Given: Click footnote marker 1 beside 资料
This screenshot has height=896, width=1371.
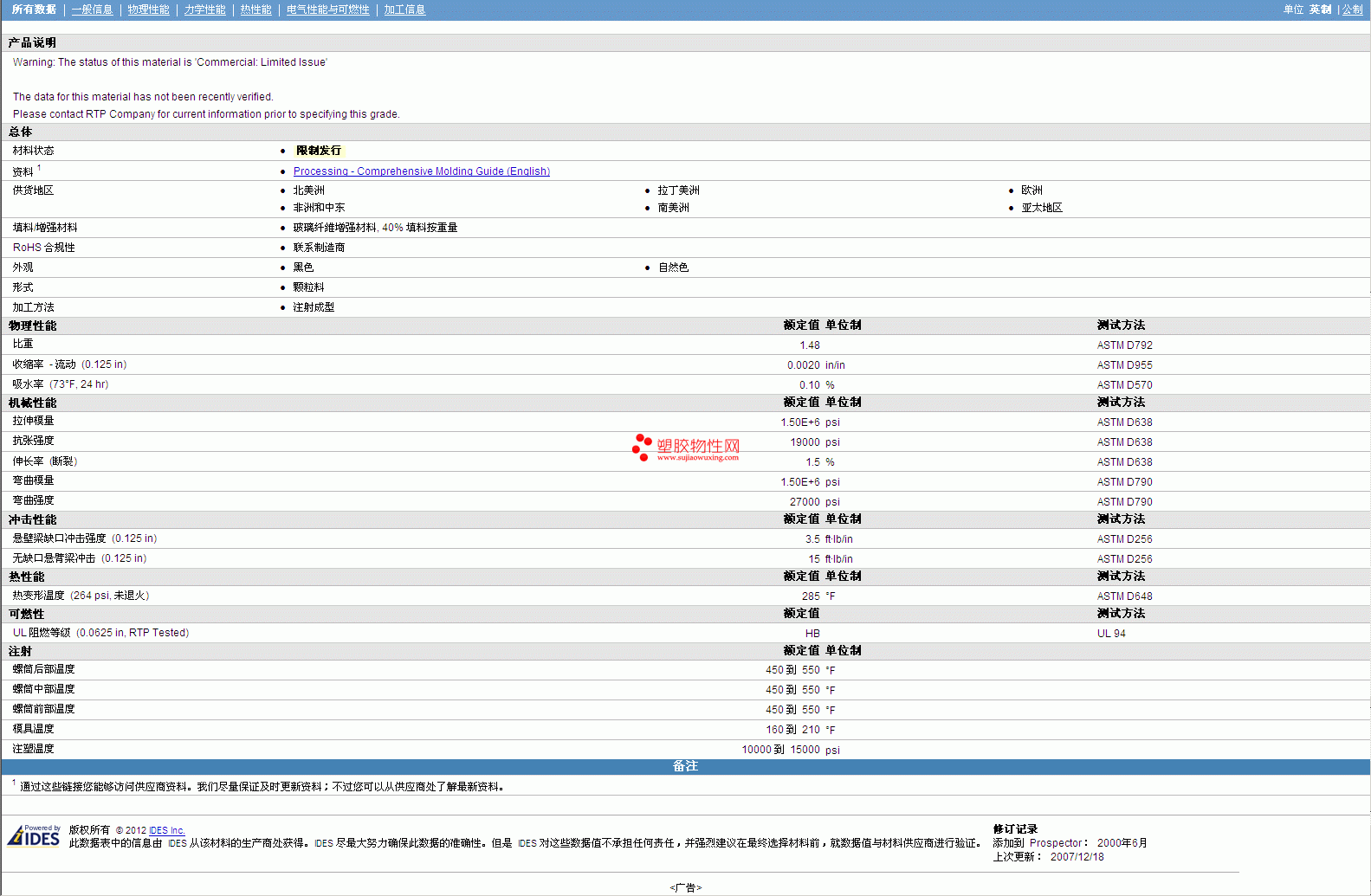Looking at the screenshot, I should (39, 168).
